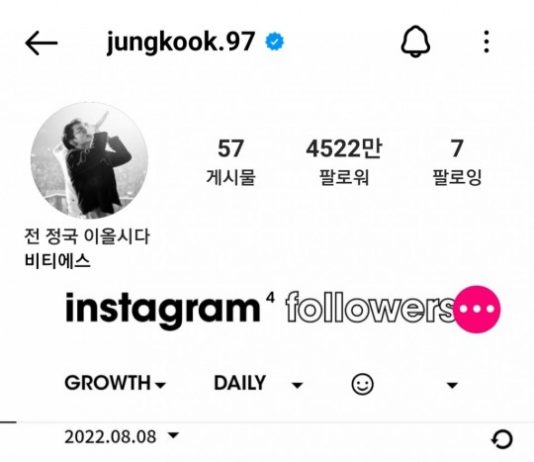Open the 7 following list
The height and width of the screenshot is (462, 534).
point(457,162)
